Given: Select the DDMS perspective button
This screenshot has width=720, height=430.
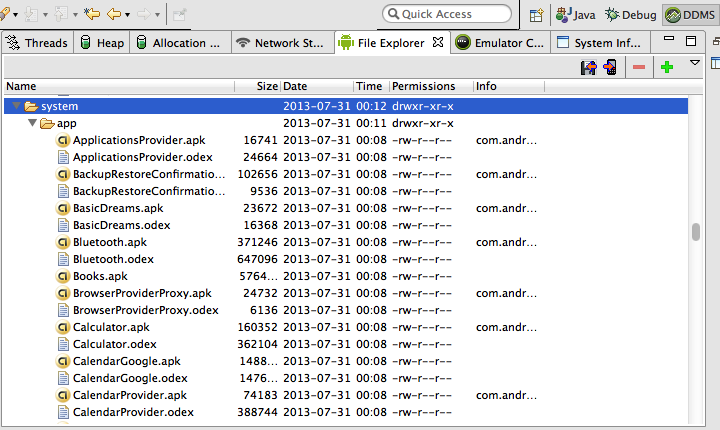Looking at the screenshot, I should [x=690, y=15].
